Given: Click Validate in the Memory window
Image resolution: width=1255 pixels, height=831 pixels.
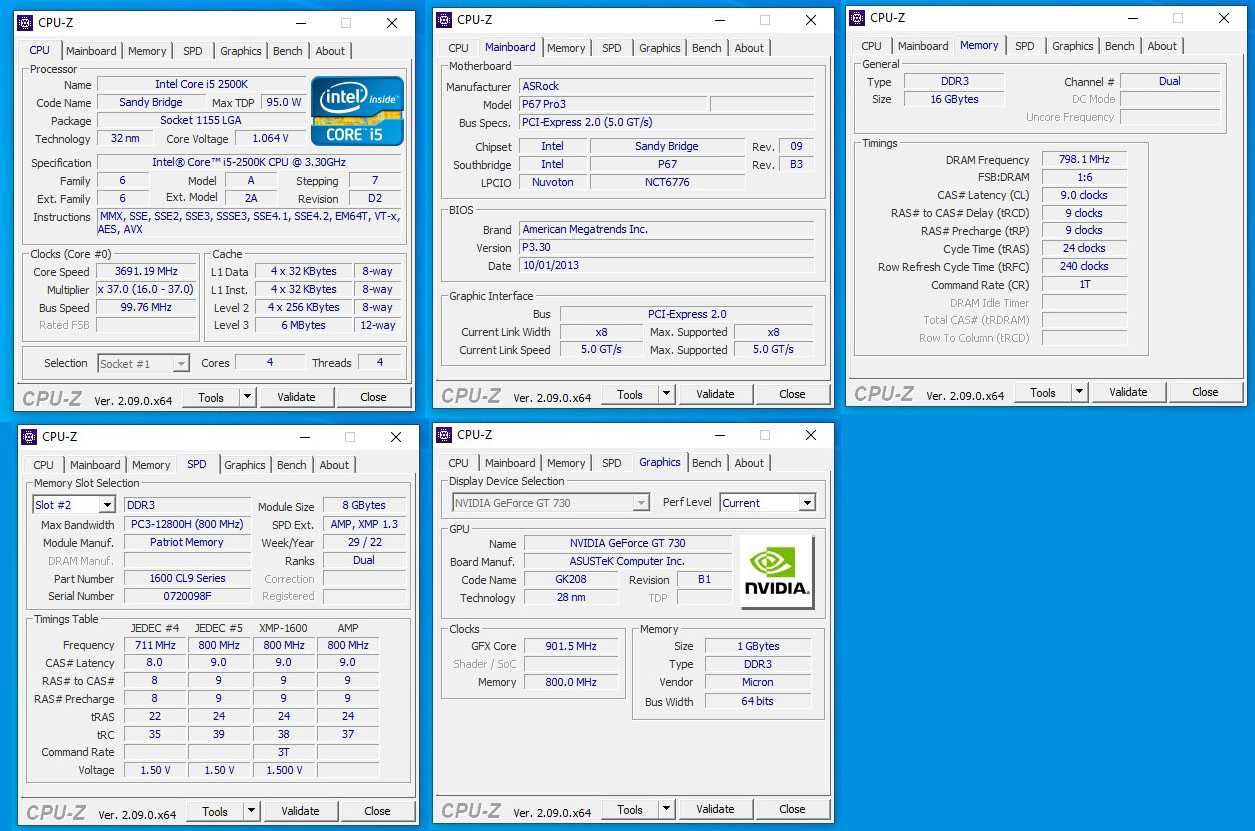Looking at the screenshot, I should [1128, 392].
